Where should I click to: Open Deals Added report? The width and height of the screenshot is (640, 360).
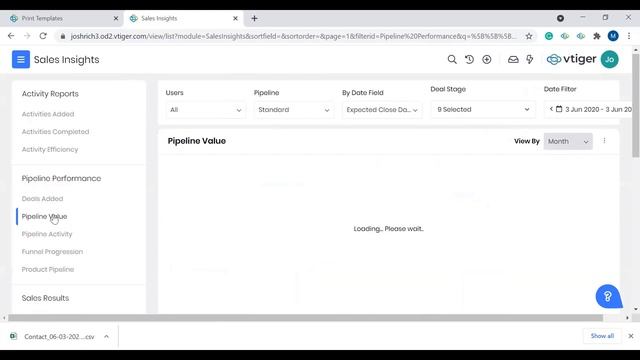(42, 198)
